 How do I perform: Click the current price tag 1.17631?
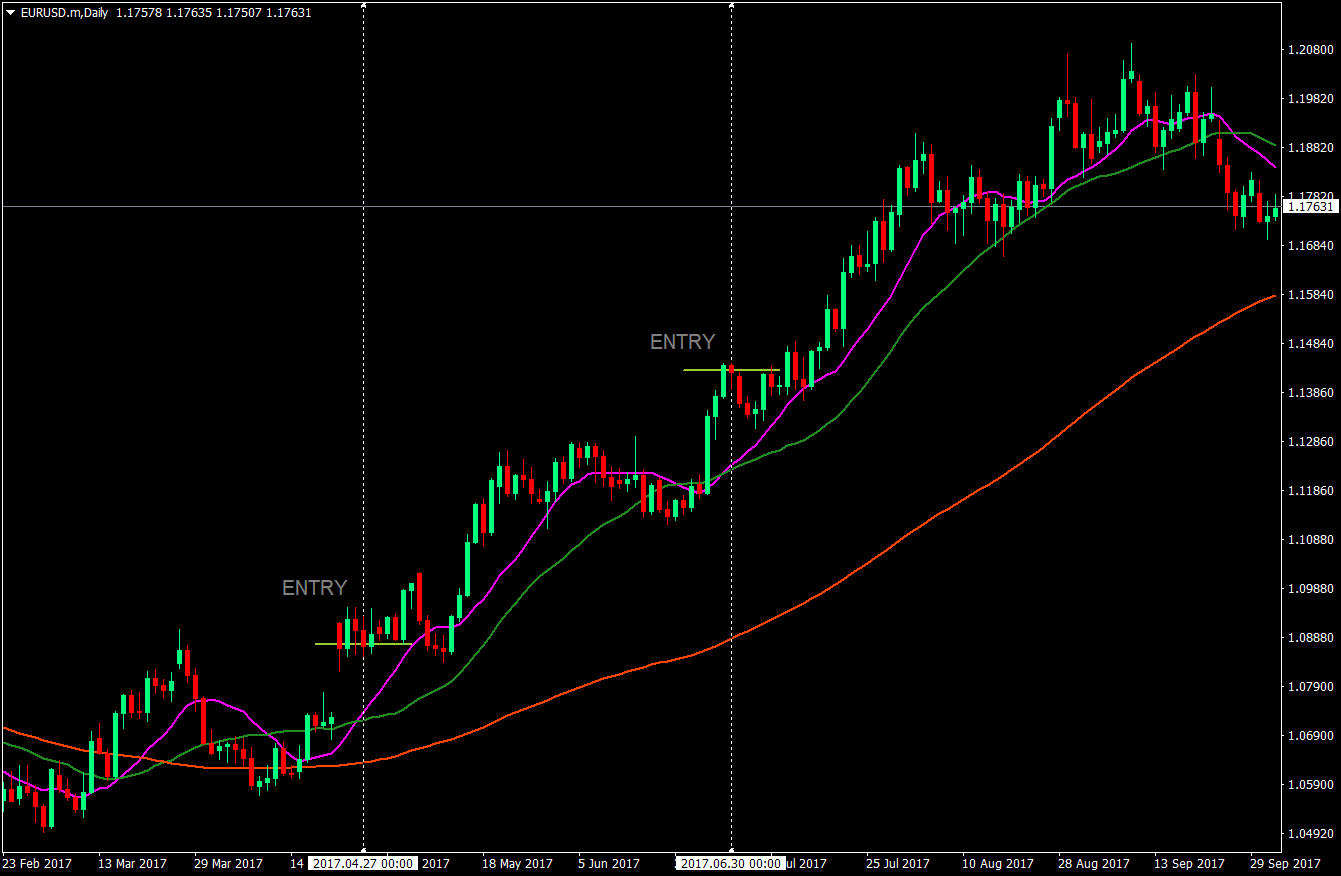1313,207
